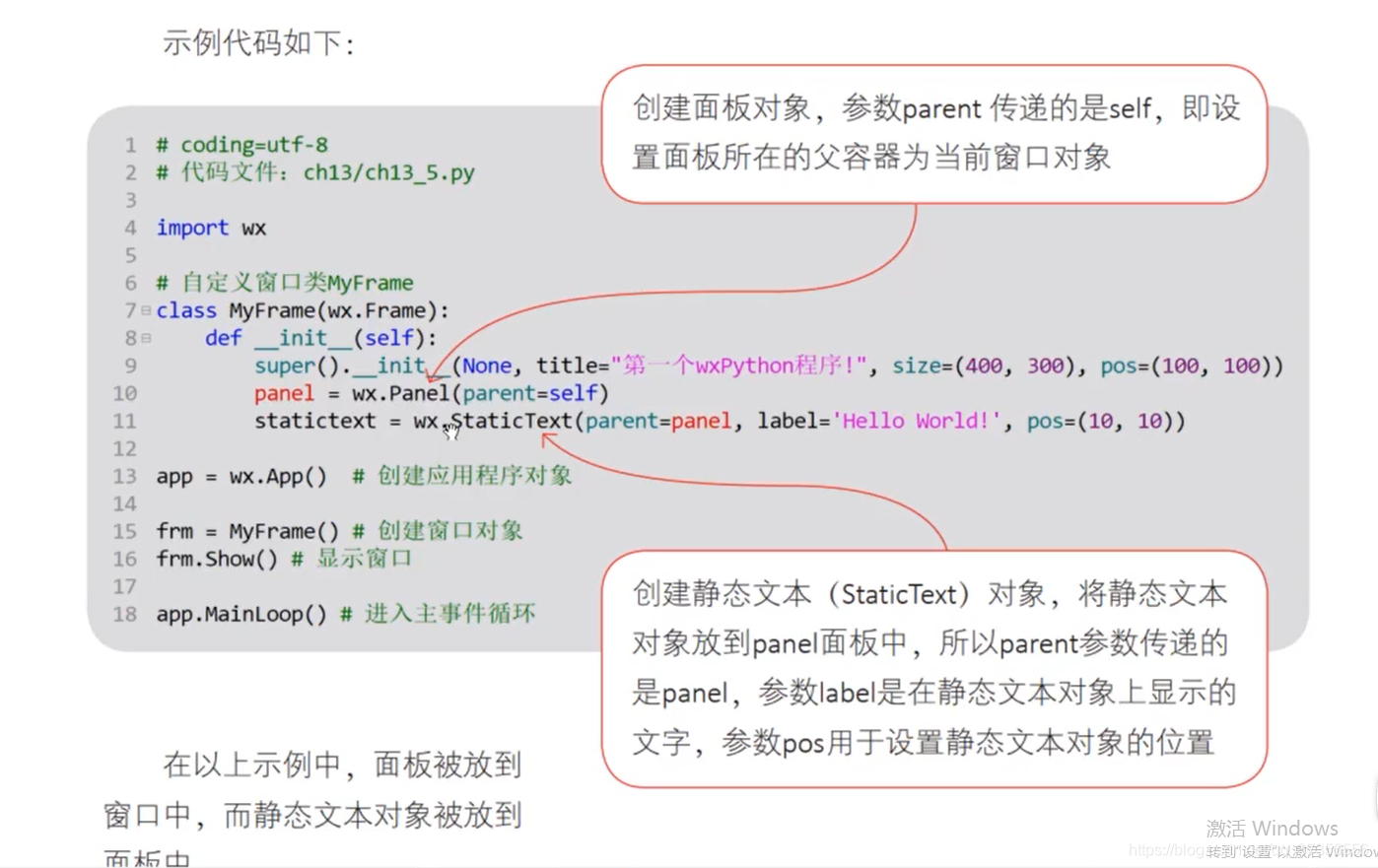
Task: Collapse the class MyFrame fold marker
Action: 146,311
